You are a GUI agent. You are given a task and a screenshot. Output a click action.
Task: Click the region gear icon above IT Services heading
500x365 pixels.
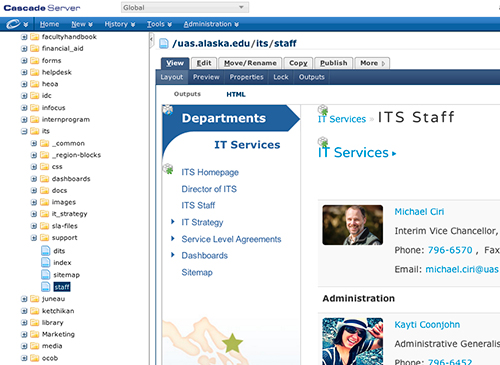[x=323, y=142]
